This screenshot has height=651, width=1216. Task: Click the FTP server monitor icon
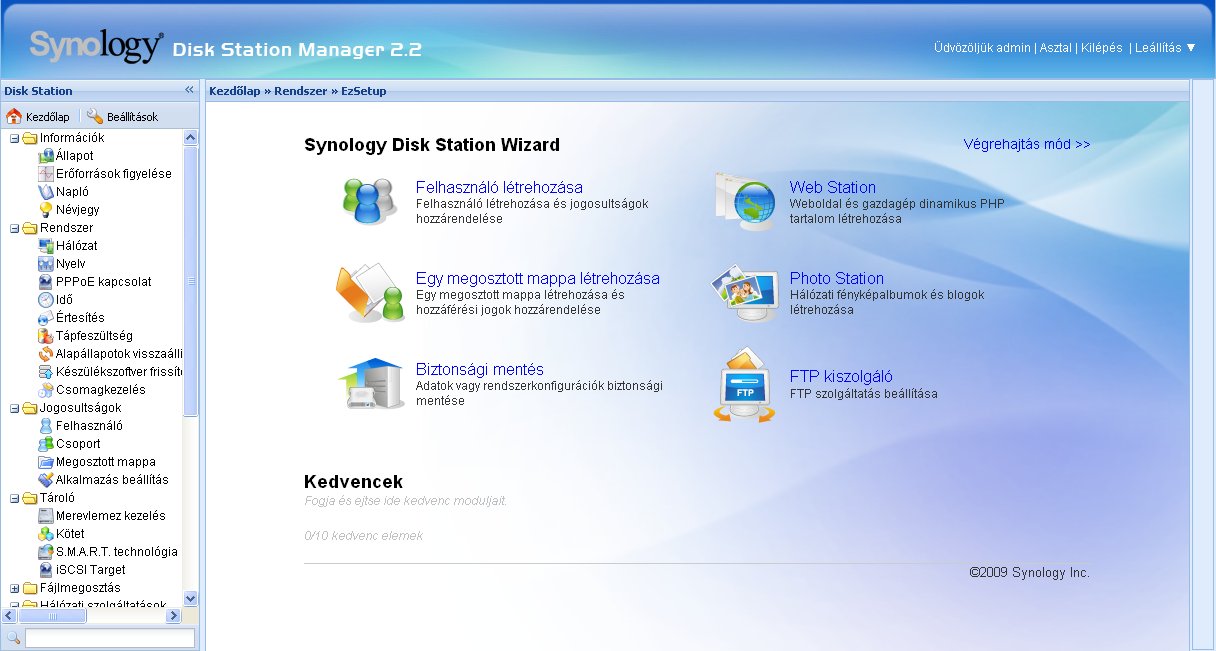click(x=744, y=385)
